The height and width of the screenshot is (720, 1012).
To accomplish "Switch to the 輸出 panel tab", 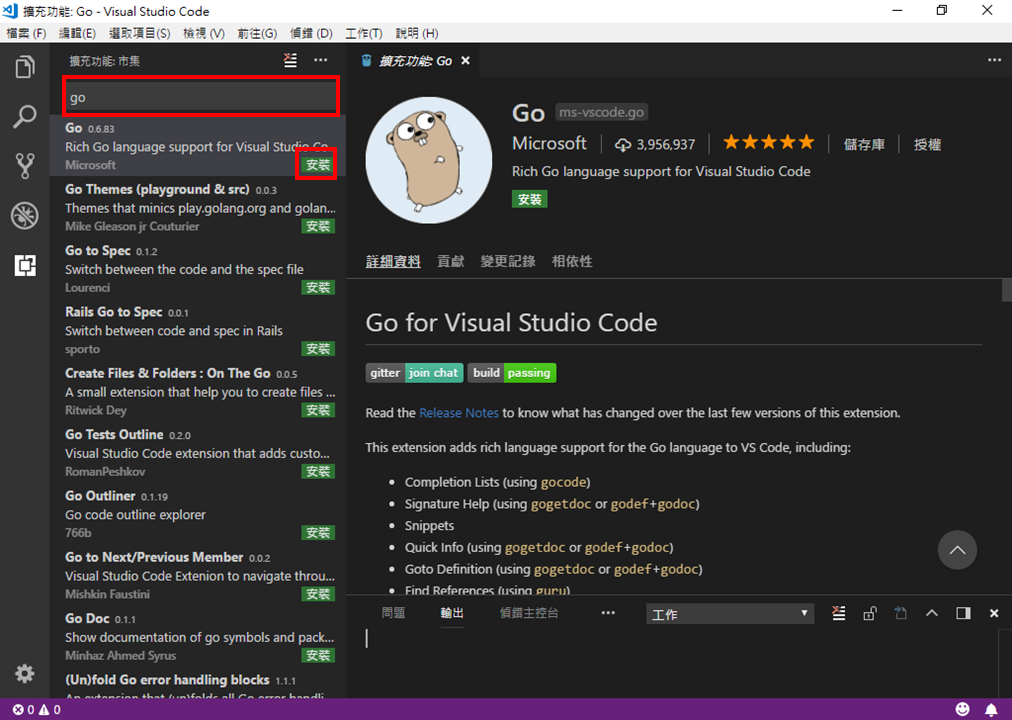I will (x=452, y=613).
